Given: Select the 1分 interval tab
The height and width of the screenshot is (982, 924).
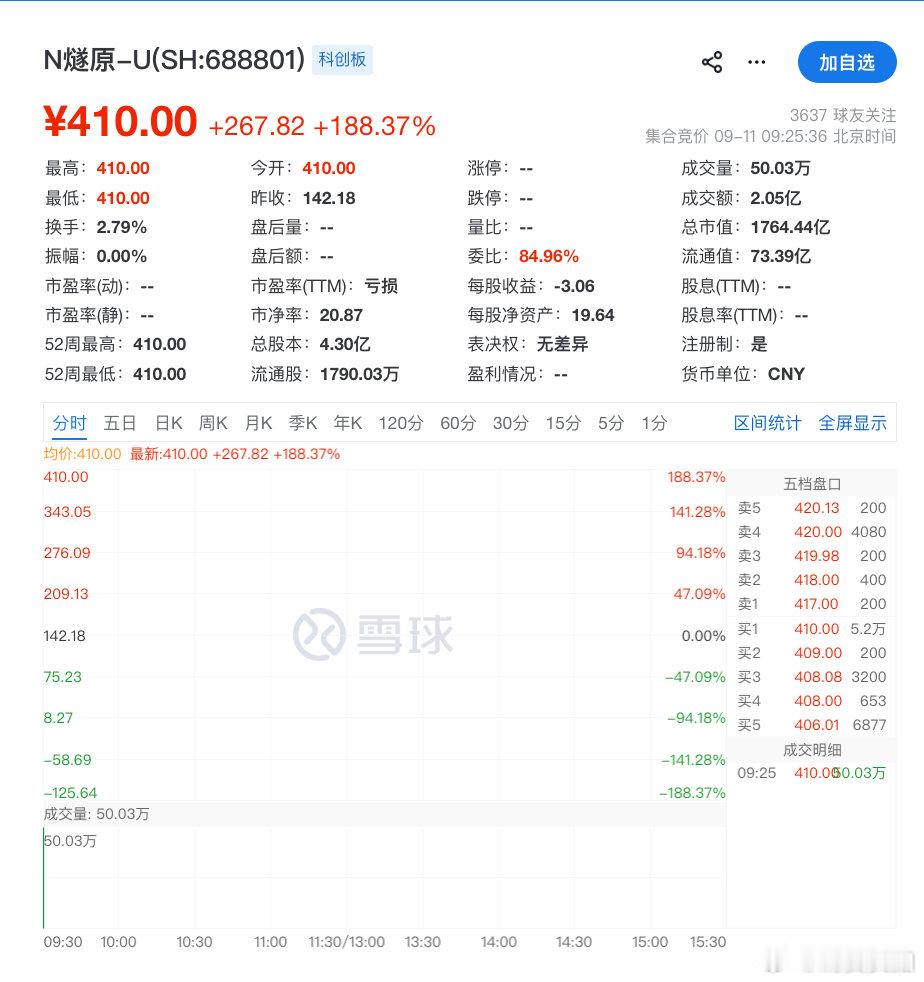Looking at the screenshot, I should pyautogui.click(x=654, y=423).
